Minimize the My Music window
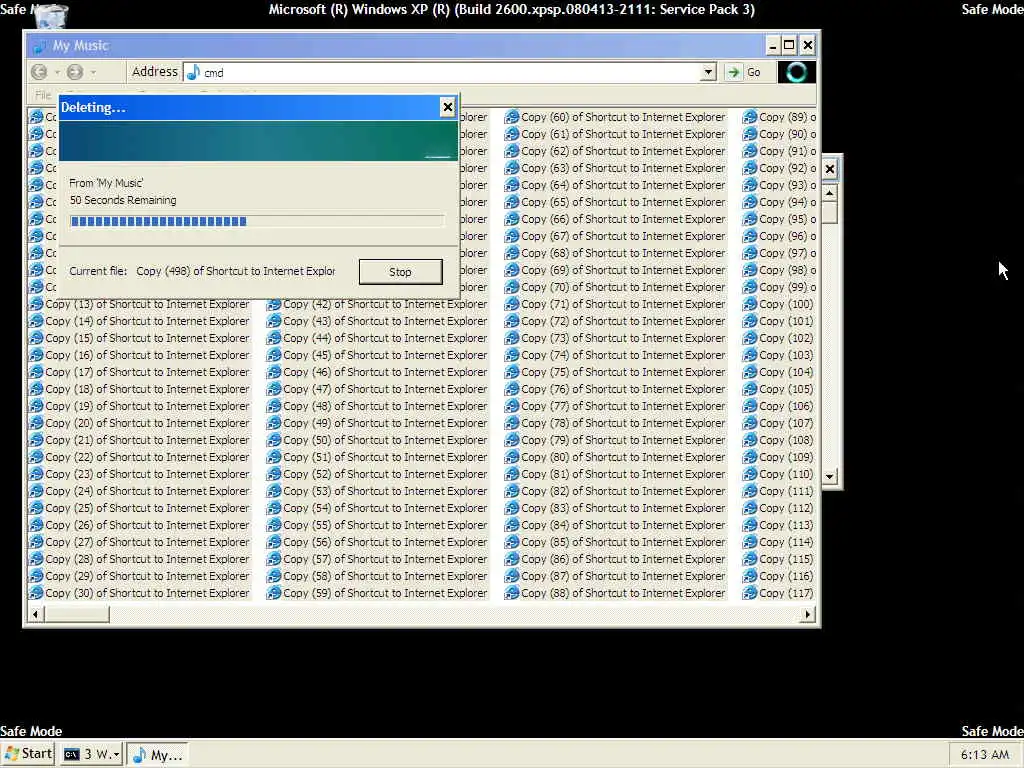The width and height of the screenshot is (1024, 768). tap(773, 45)
